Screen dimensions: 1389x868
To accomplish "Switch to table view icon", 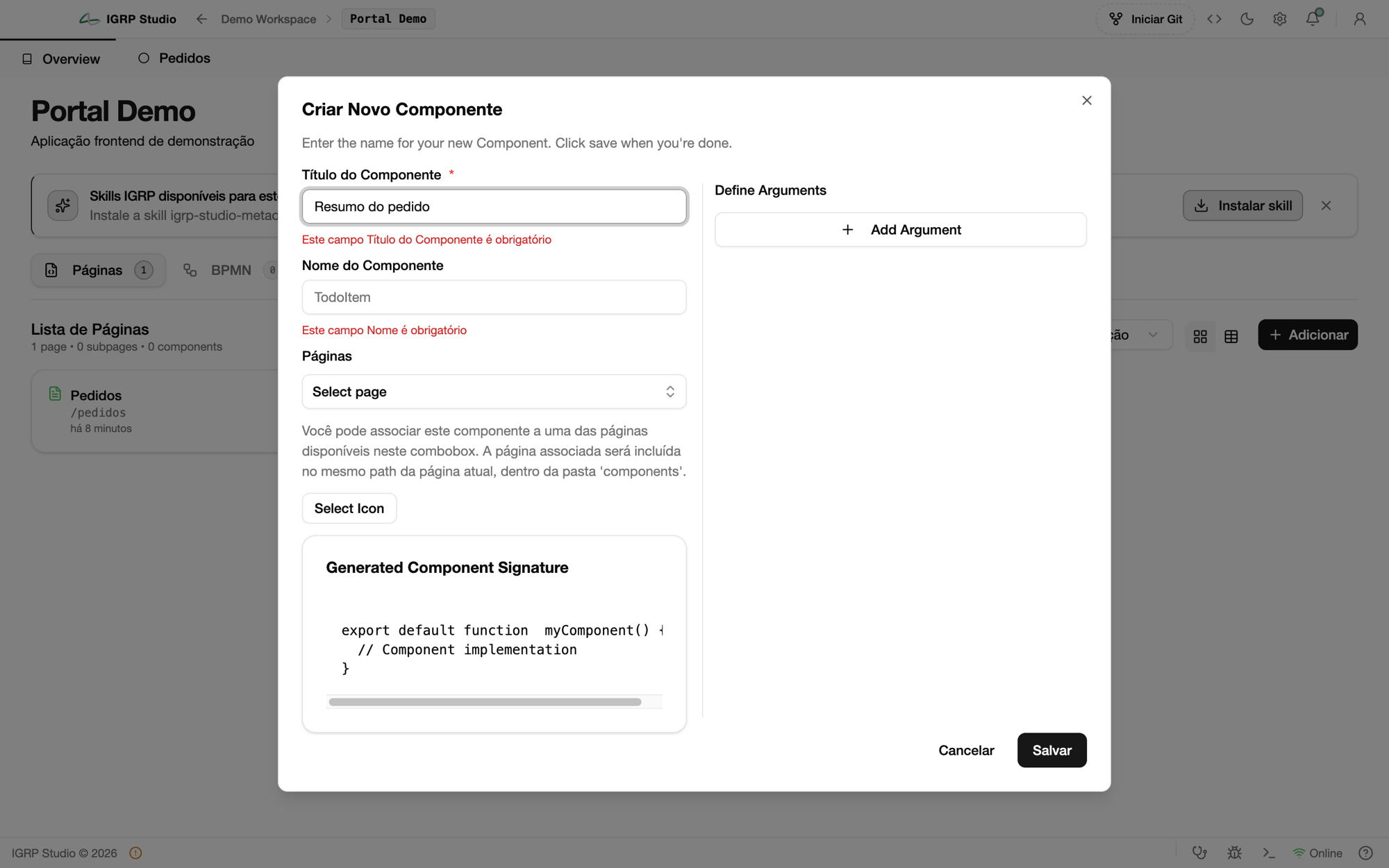I will pyautogui.click(x=1231, y=336).
